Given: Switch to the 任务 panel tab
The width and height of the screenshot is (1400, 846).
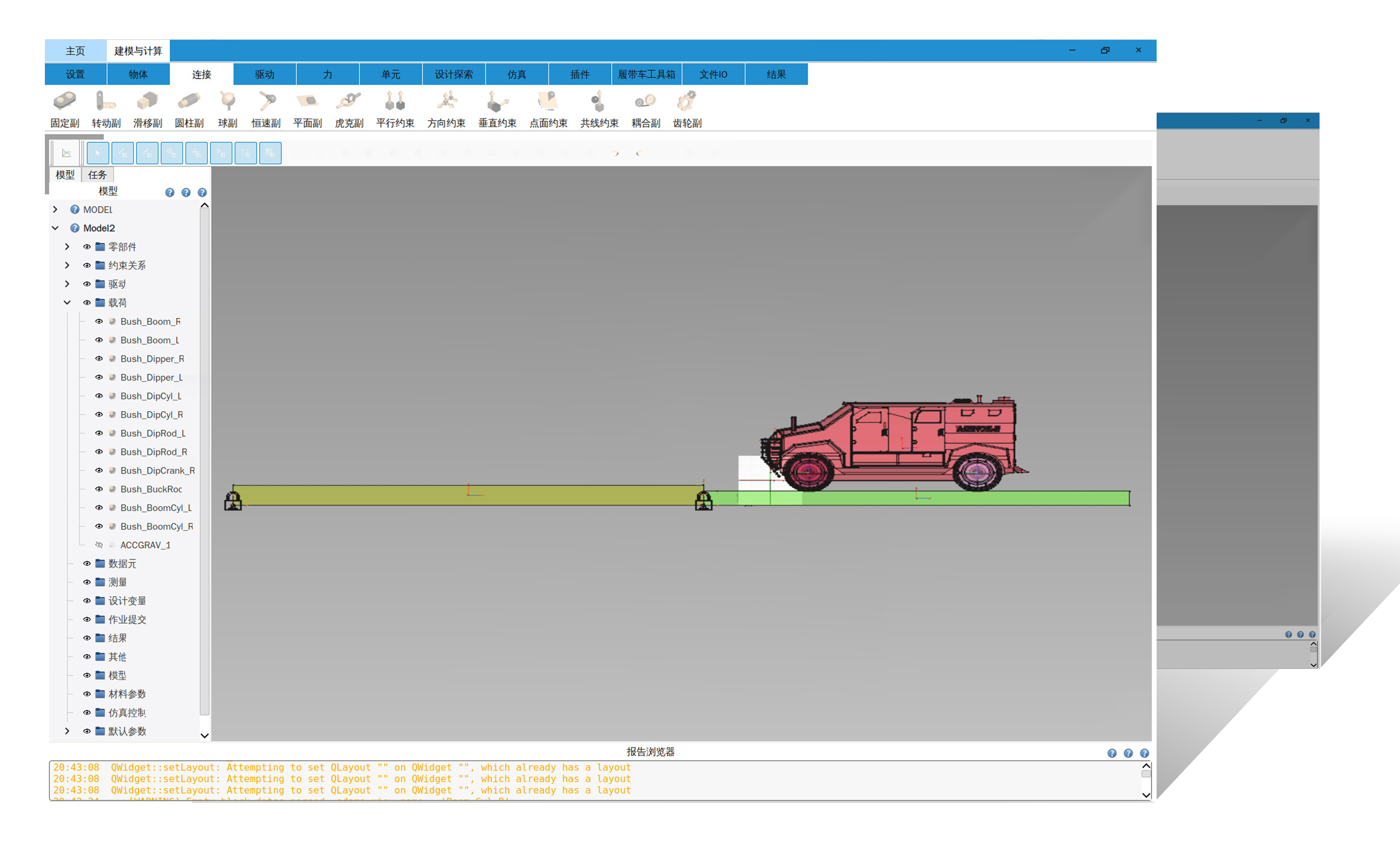Looking at the screenshot, I should point(97,175).
